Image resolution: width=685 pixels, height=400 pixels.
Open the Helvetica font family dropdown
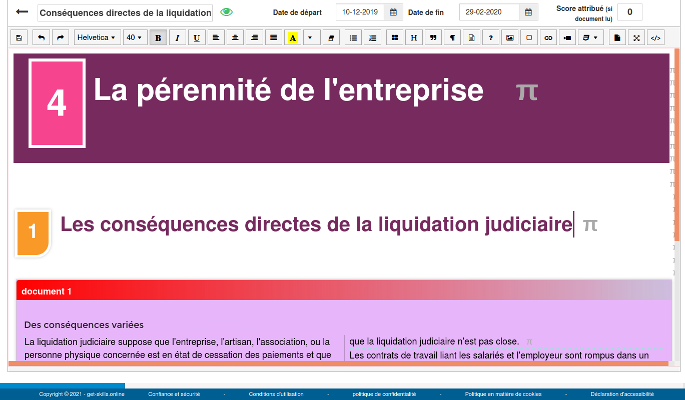(x=97, y=37)
